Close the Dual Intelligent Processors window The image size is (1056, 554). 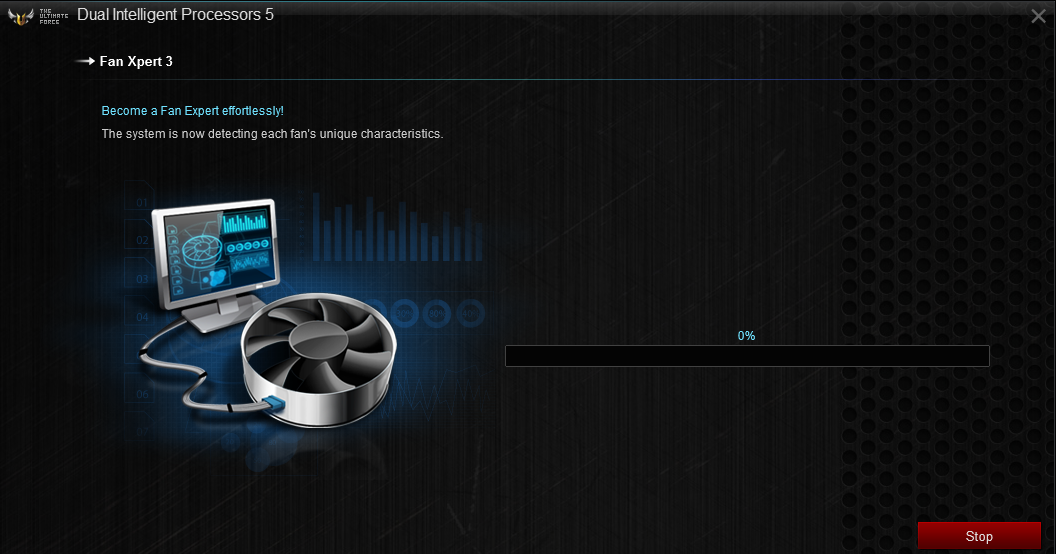point(1038,16)
